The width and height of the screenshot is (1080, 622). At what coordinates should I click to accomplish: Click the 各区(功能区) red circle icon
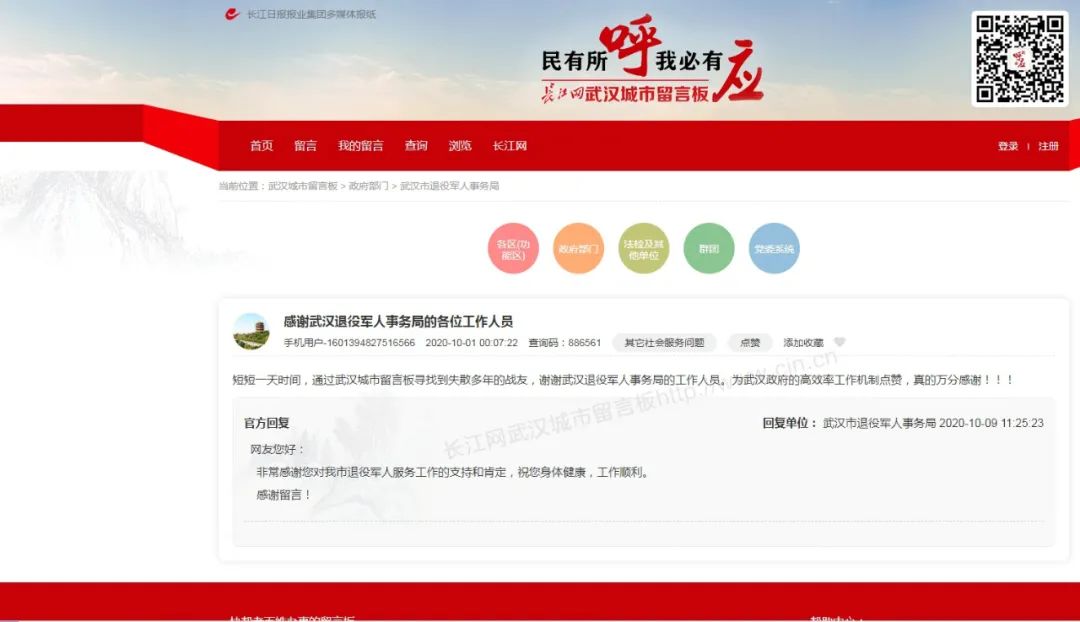[x=513, y=249]
